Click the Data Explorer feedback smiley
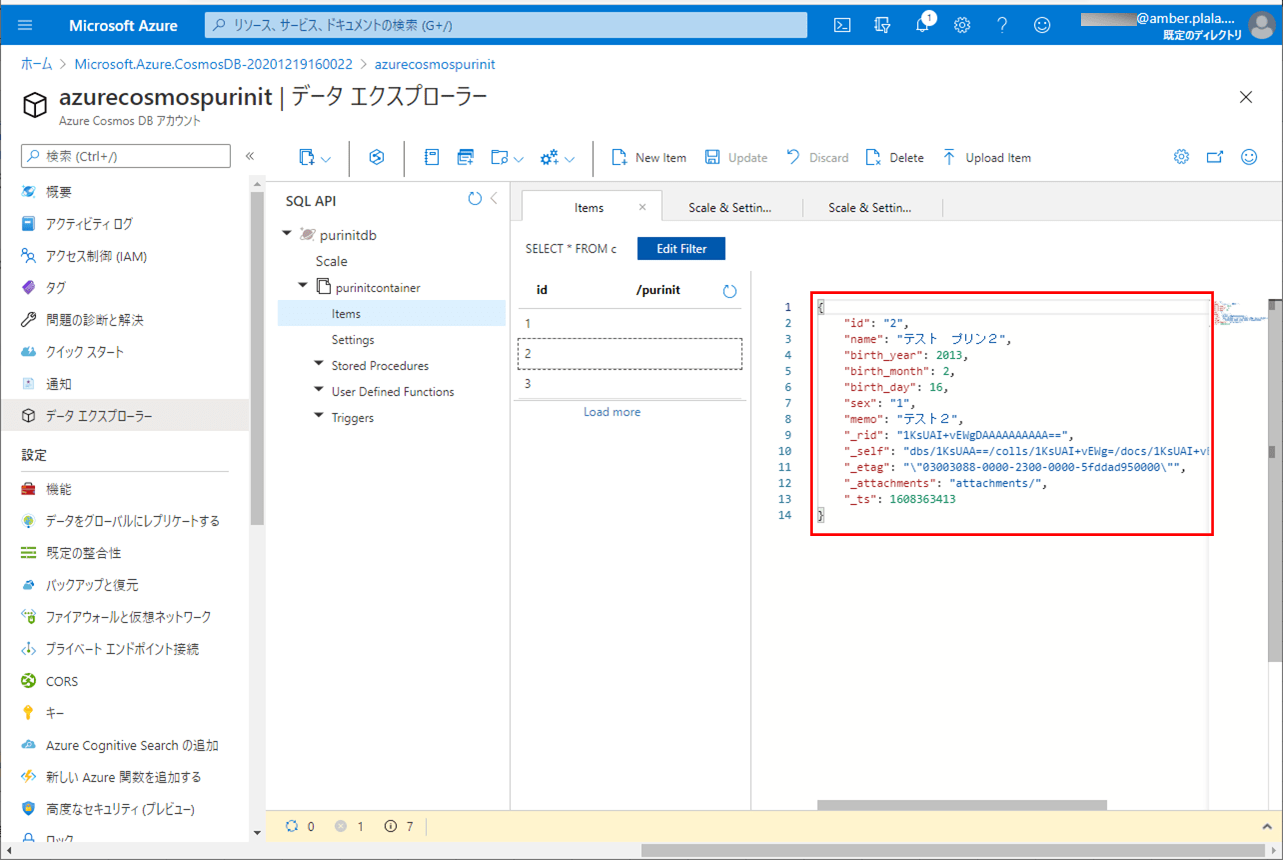Viewport: 1283px width, 860px height. coord(1249,157)
